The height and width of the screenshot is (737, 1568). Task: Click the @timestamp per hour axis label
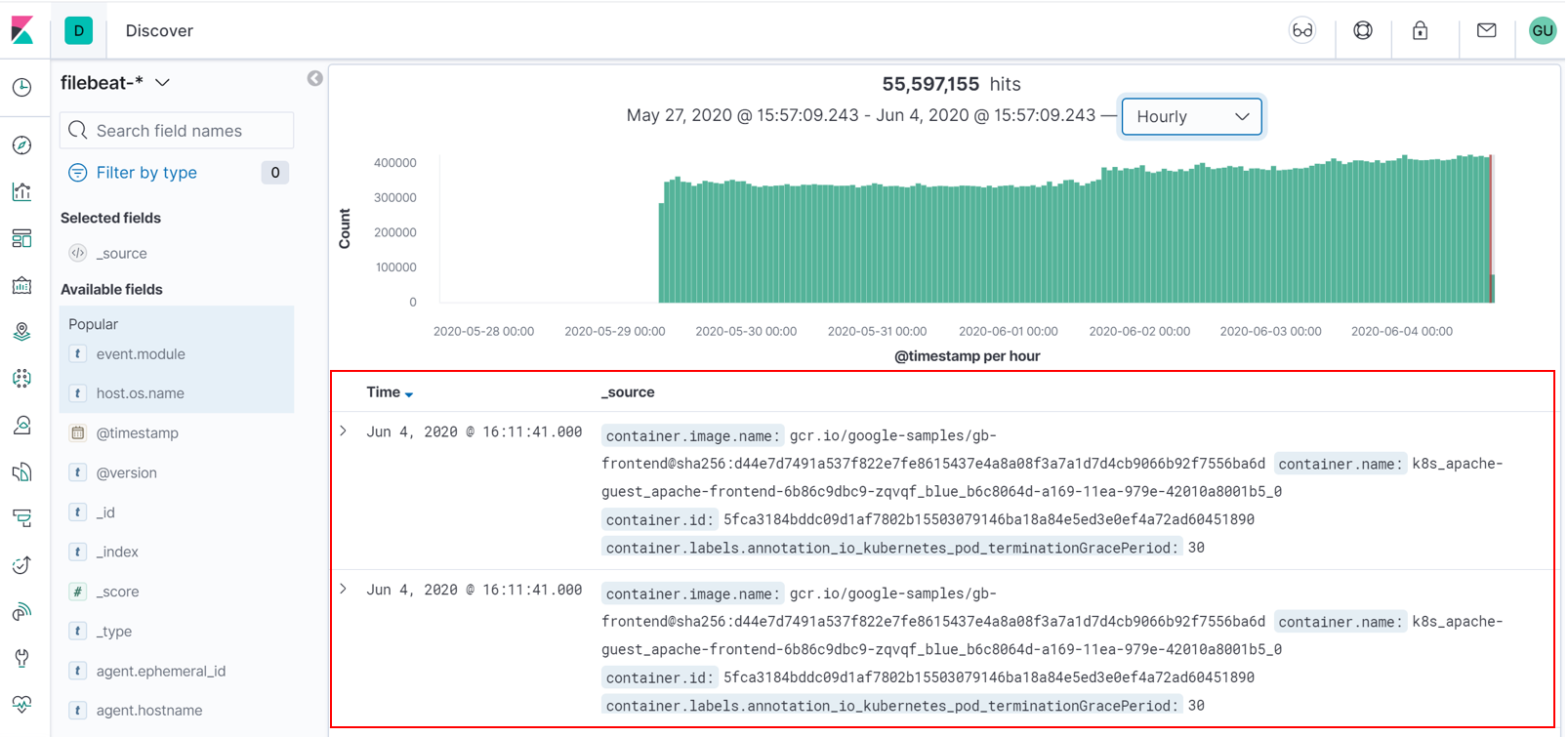967,356
